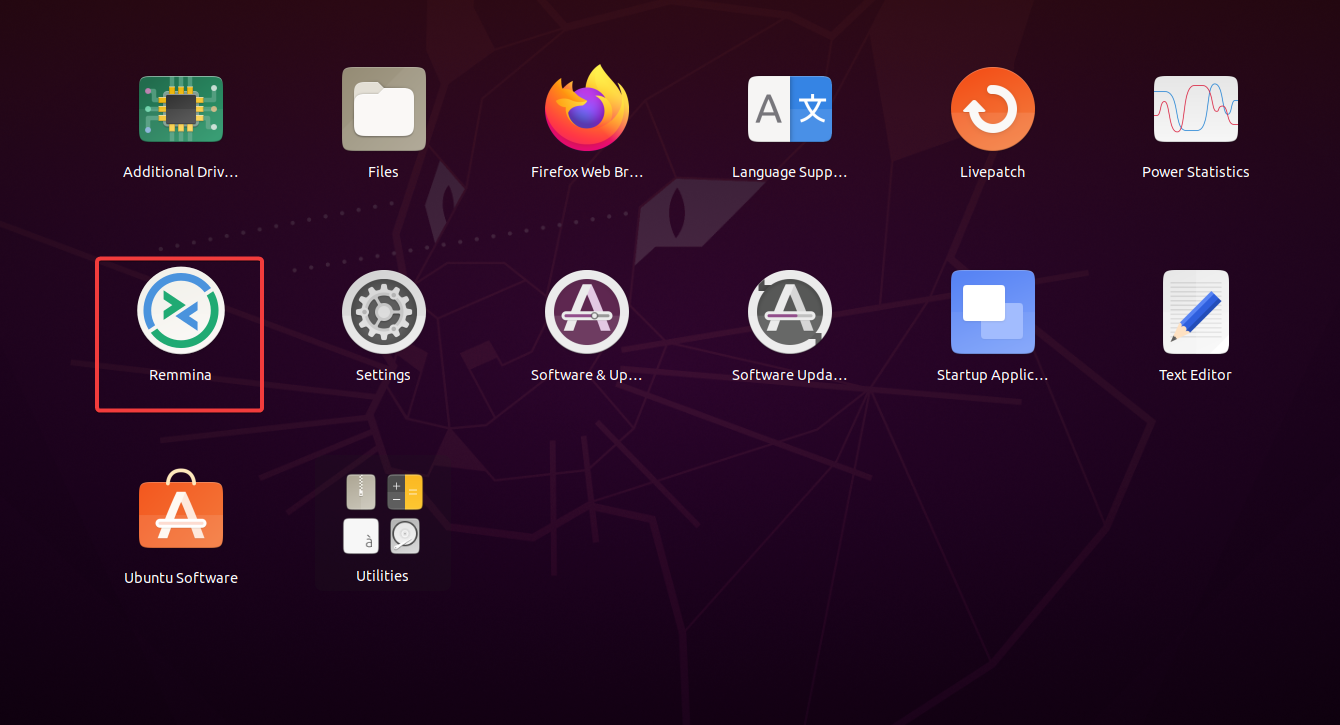Launch the Language Support icon
This screenshot has height=725, width=1340.
[790, 108]
